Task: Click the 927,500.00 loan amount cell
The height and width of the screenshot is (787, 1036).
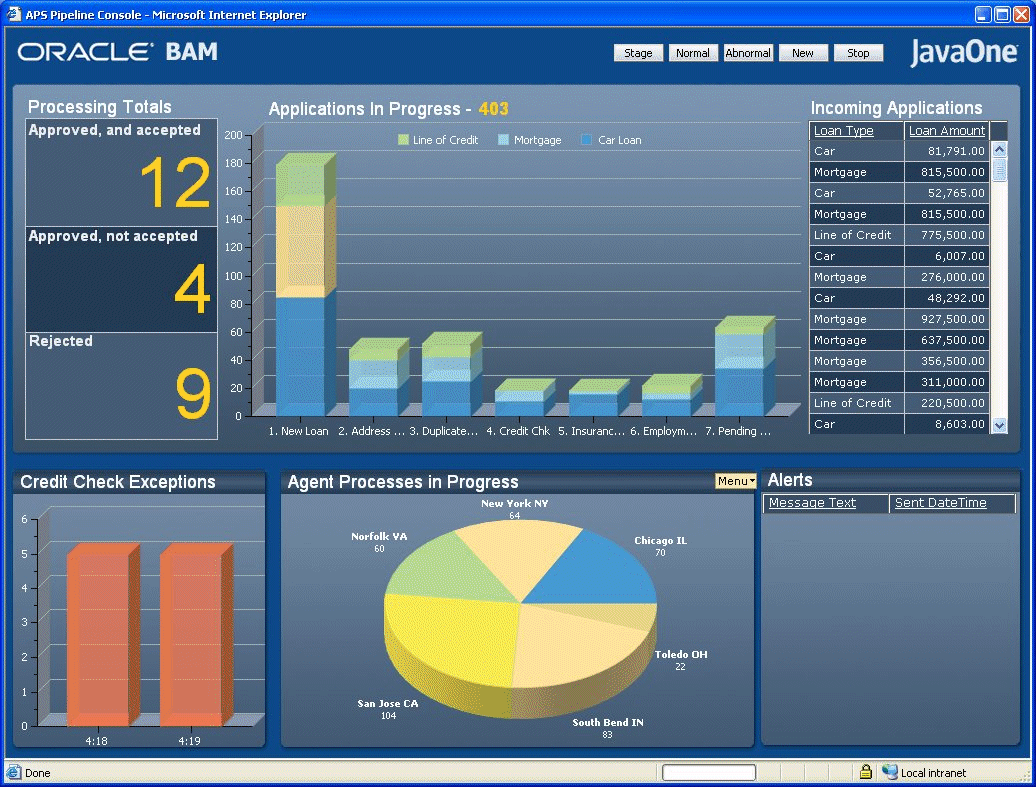Action: point(946,319)
